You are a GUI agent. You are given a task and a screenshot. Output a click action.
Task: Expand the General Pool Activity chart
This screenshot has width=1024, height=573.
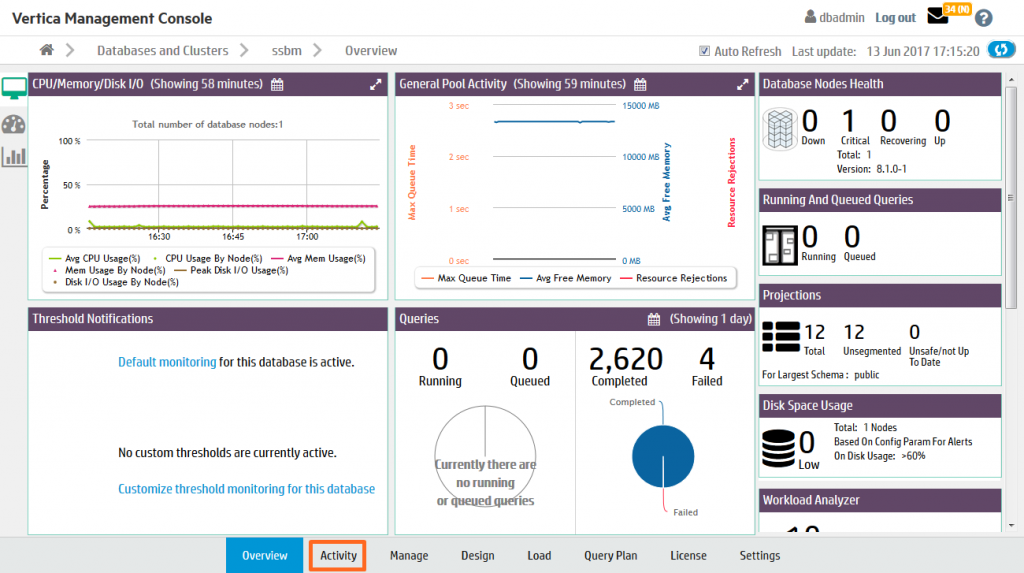743,84
